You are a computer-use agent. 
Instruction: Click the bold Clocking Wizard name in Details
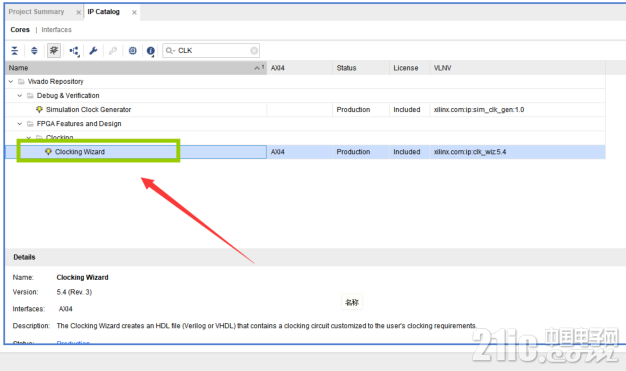click(x=82, y=277)
